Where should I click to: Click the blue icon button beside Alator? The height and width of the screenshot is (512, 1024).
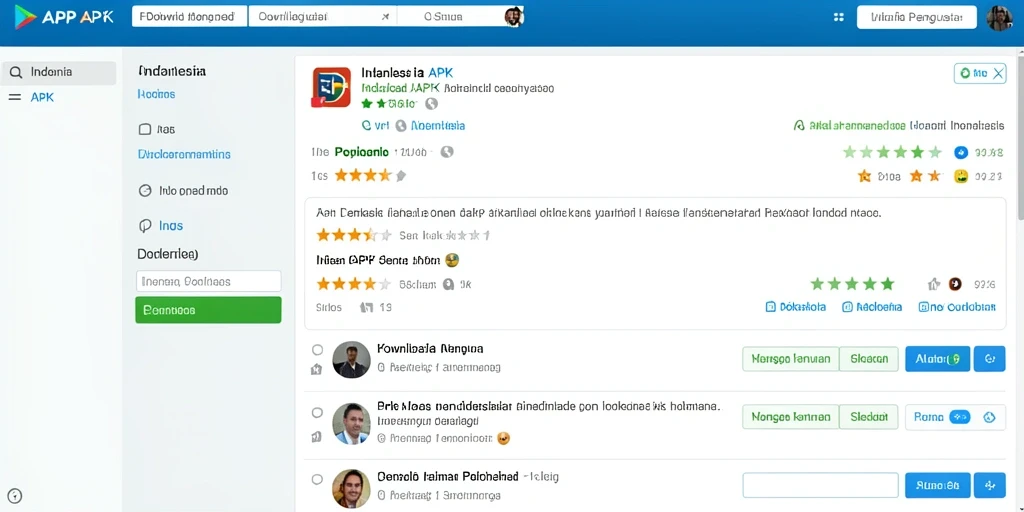click(989, 359)
